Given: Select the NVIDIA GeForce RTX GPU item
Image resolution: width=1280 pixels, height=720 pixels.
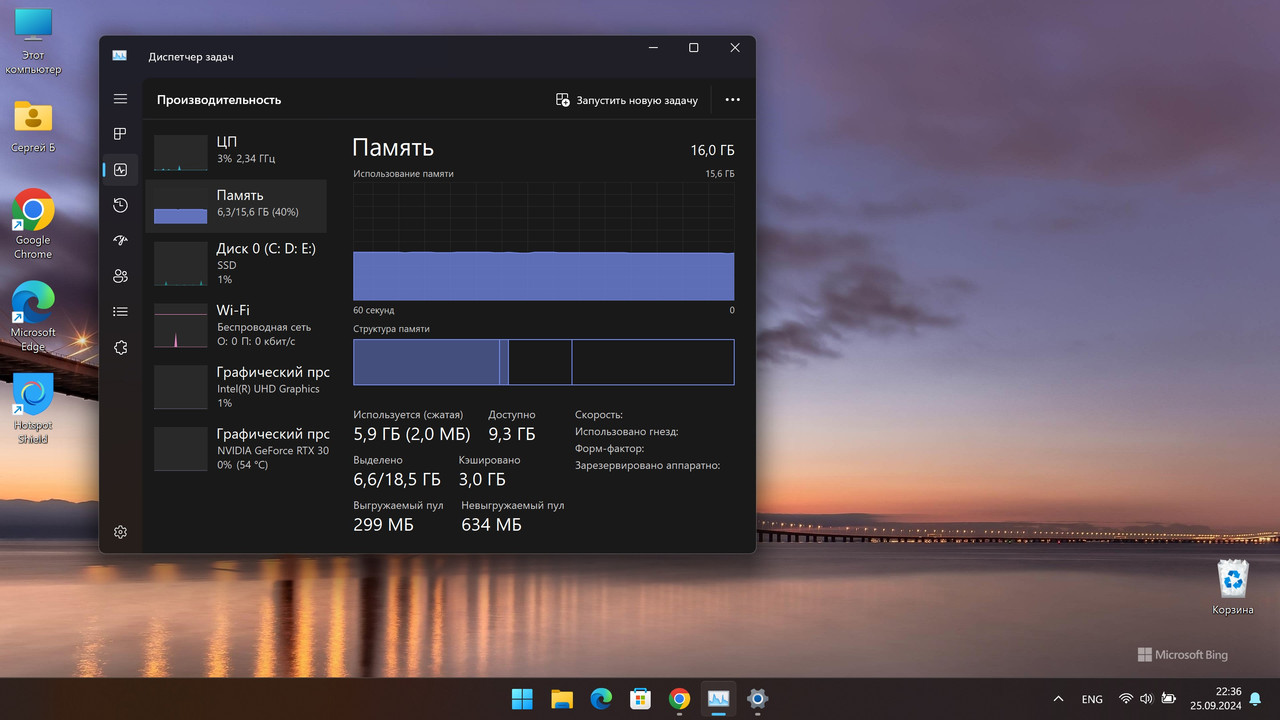Looking at the screenshot, I should pos(236,450).
